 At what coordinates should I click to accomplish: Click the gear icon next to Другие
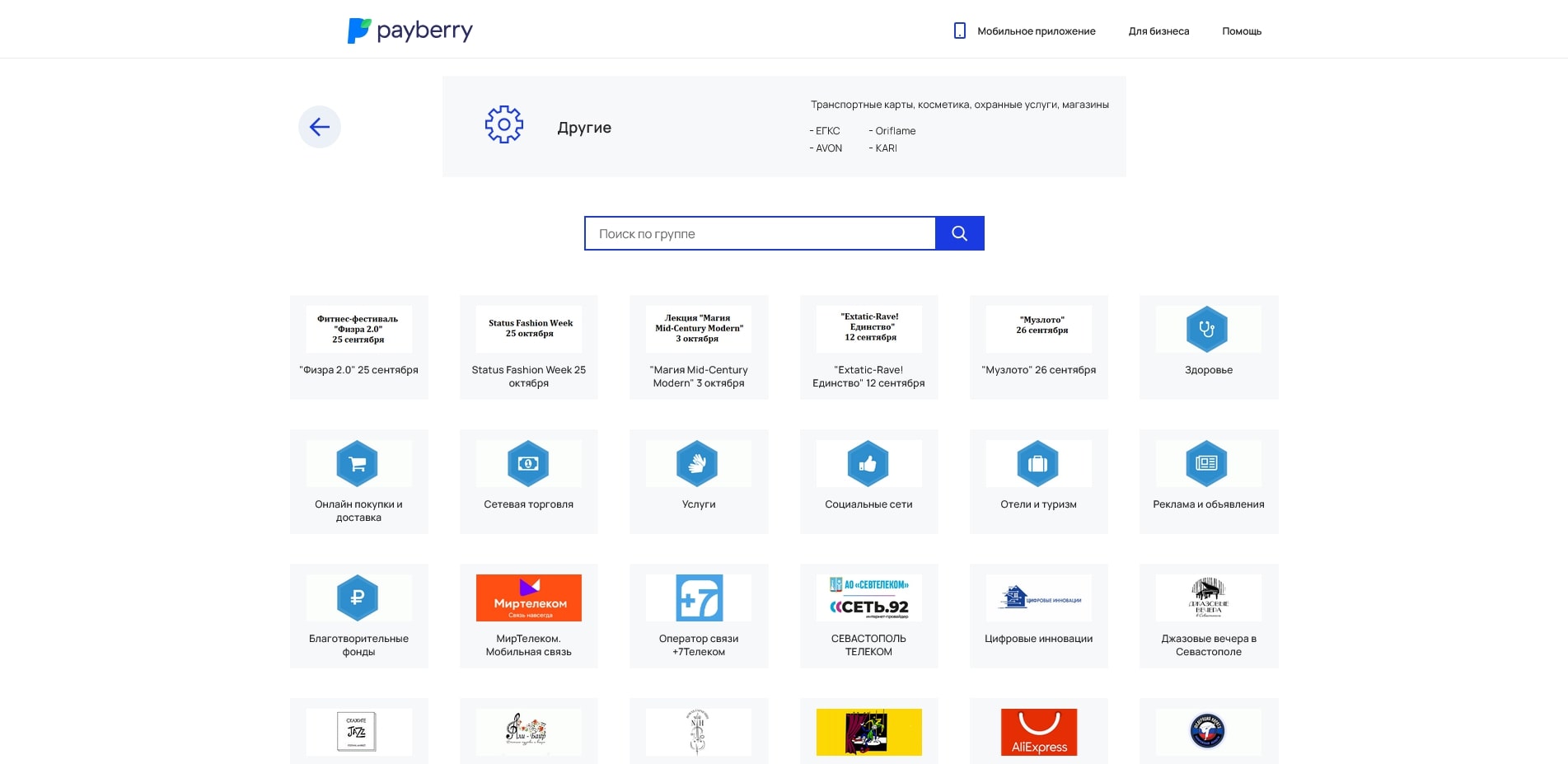(x=503, y=124)
